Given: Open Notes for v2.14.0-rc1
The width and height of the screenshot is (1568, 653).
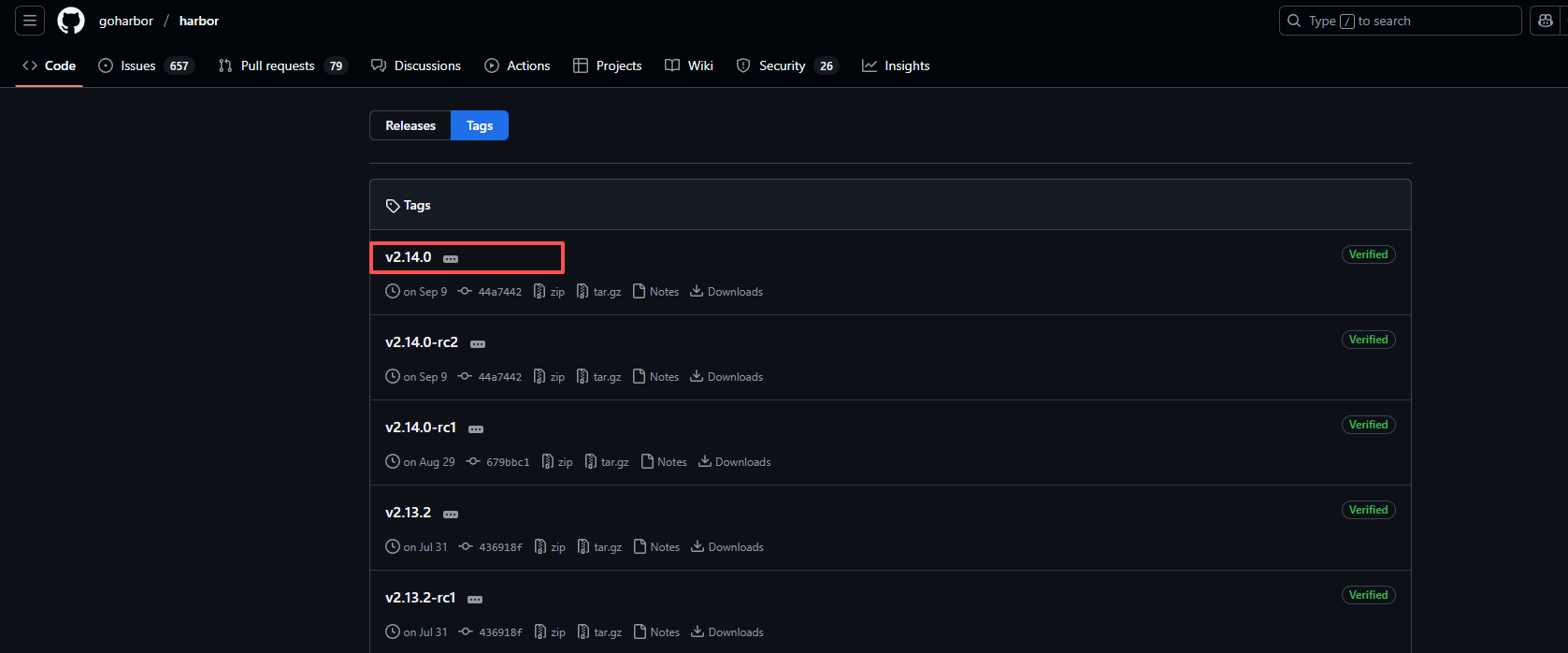Looking at the screenshot, I should tap(664, 462).
